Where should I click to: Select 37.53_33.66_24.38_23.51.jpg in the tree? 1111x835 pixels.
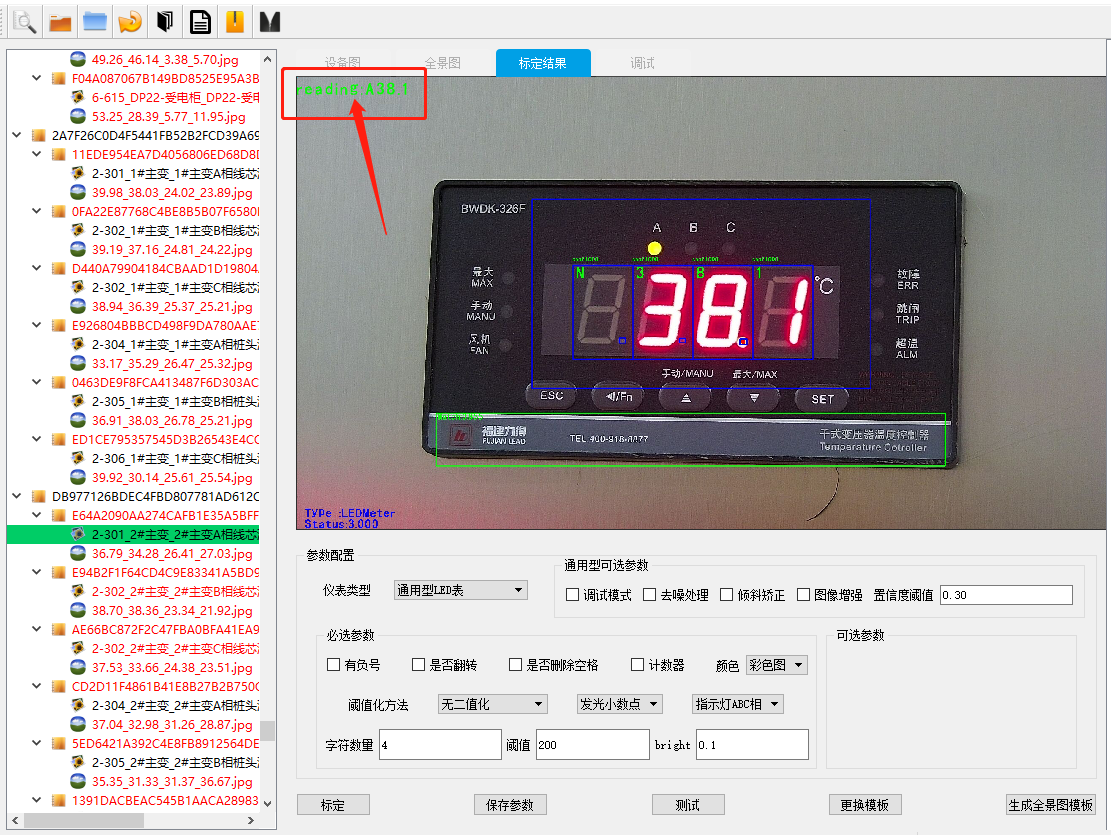tap(172, 667)
